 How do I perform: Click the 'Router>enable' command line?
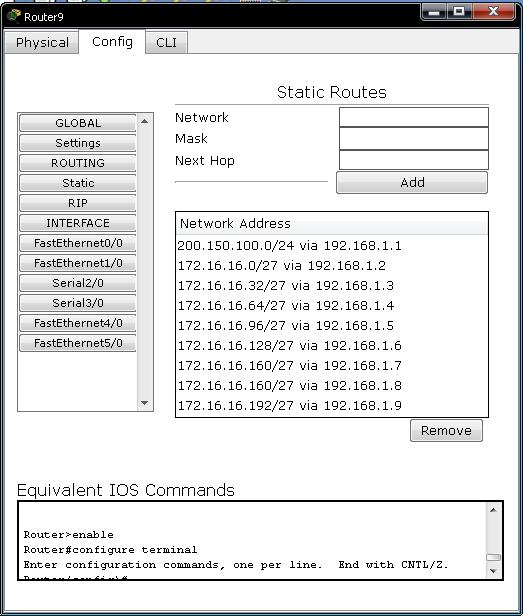(68, 535)
